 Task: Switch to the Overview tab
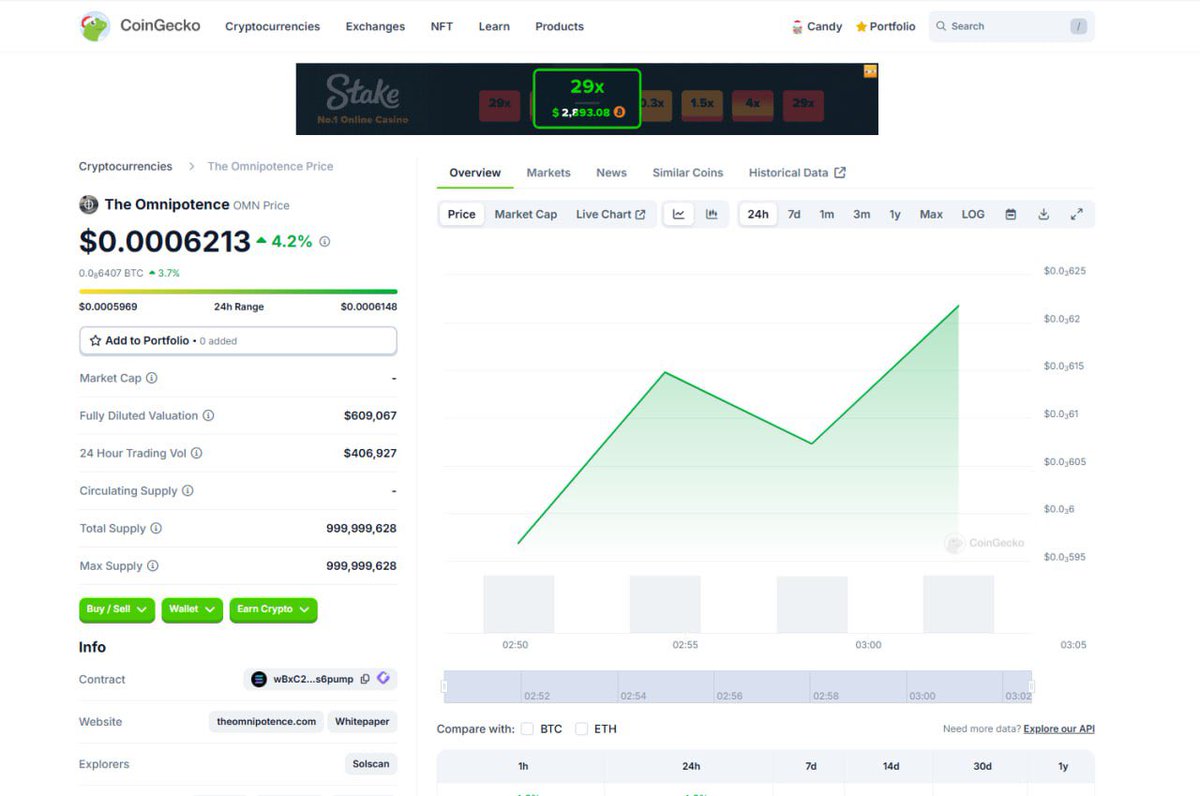pyautogui.click(x=475, y=173)
